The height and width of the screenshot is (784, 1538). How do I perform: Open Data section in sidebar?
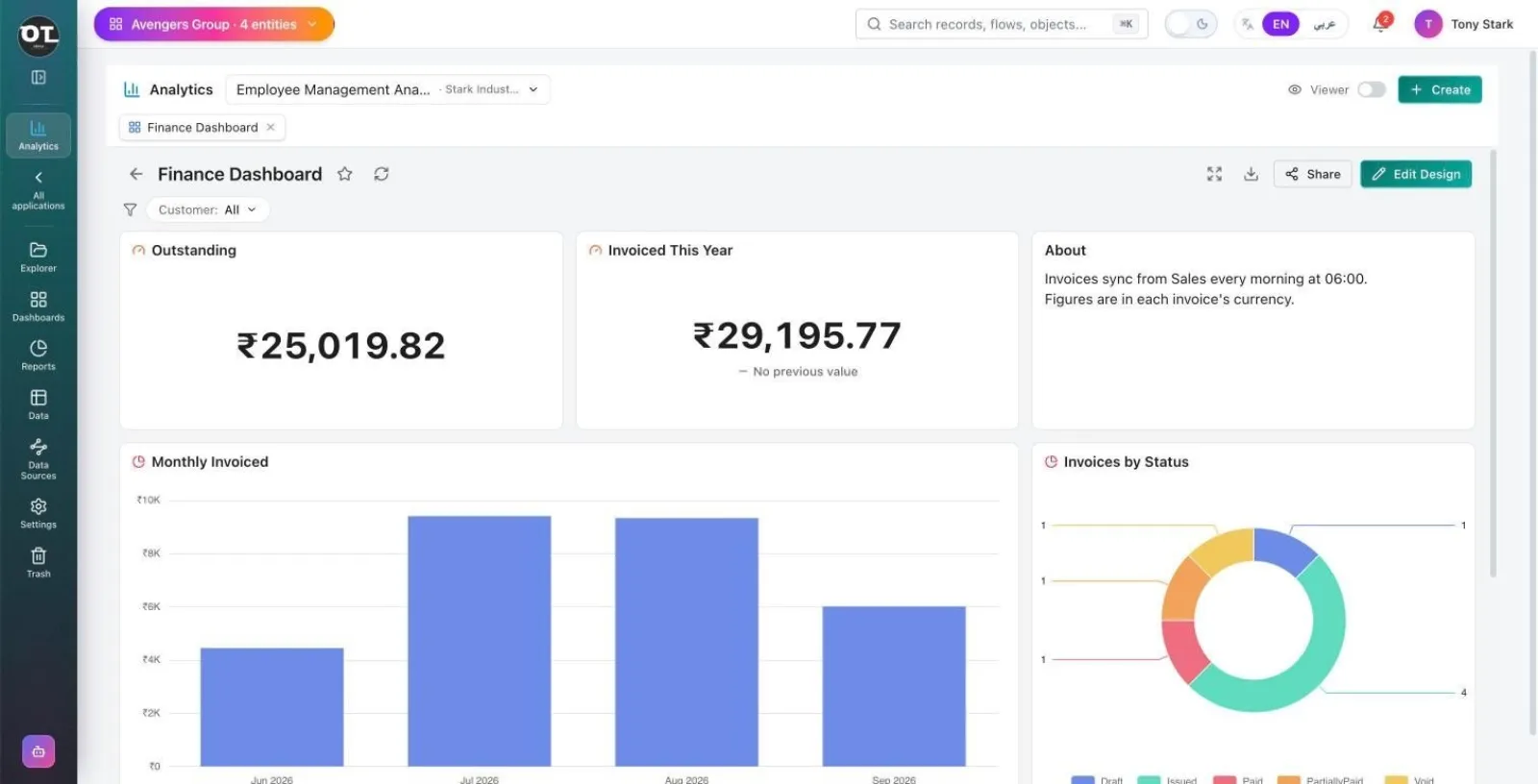point(38,404)
